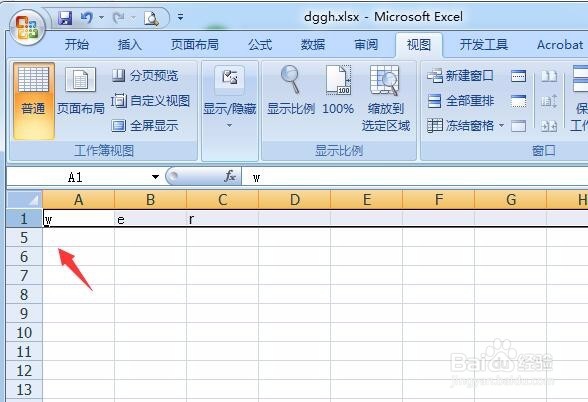Customize the quick access toolbar dropdown
Image resolution: width=588 pixels, height=402 pixels.
[x=180, y=17]
